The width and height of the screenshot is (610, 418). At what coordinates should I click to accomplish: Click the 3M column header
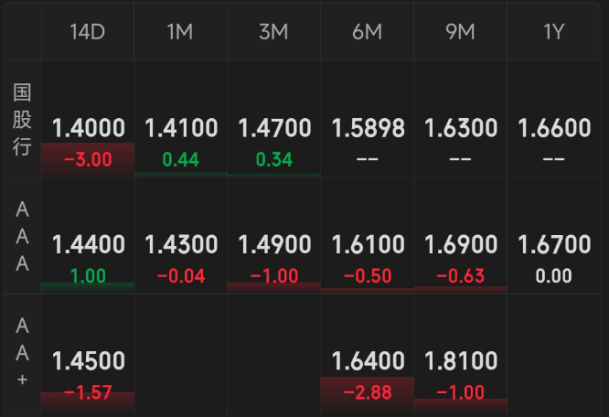[x=273, y=32]
